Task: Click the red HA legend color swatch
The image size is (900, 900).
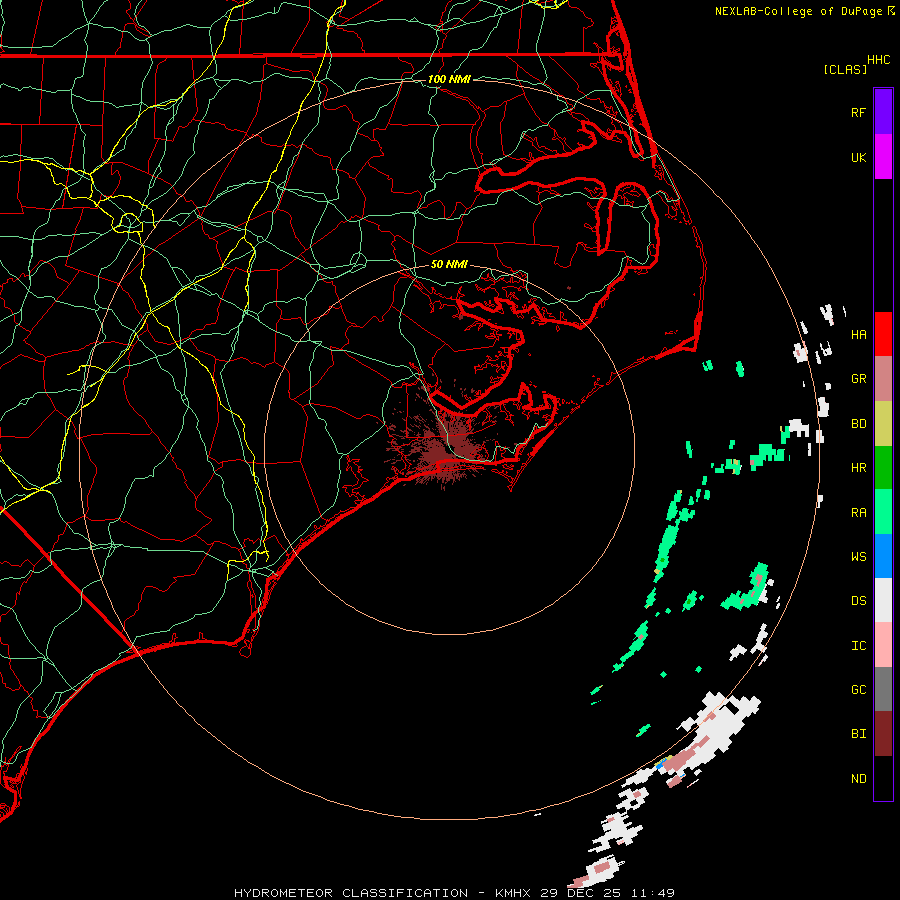Action: tap(883, 334)
